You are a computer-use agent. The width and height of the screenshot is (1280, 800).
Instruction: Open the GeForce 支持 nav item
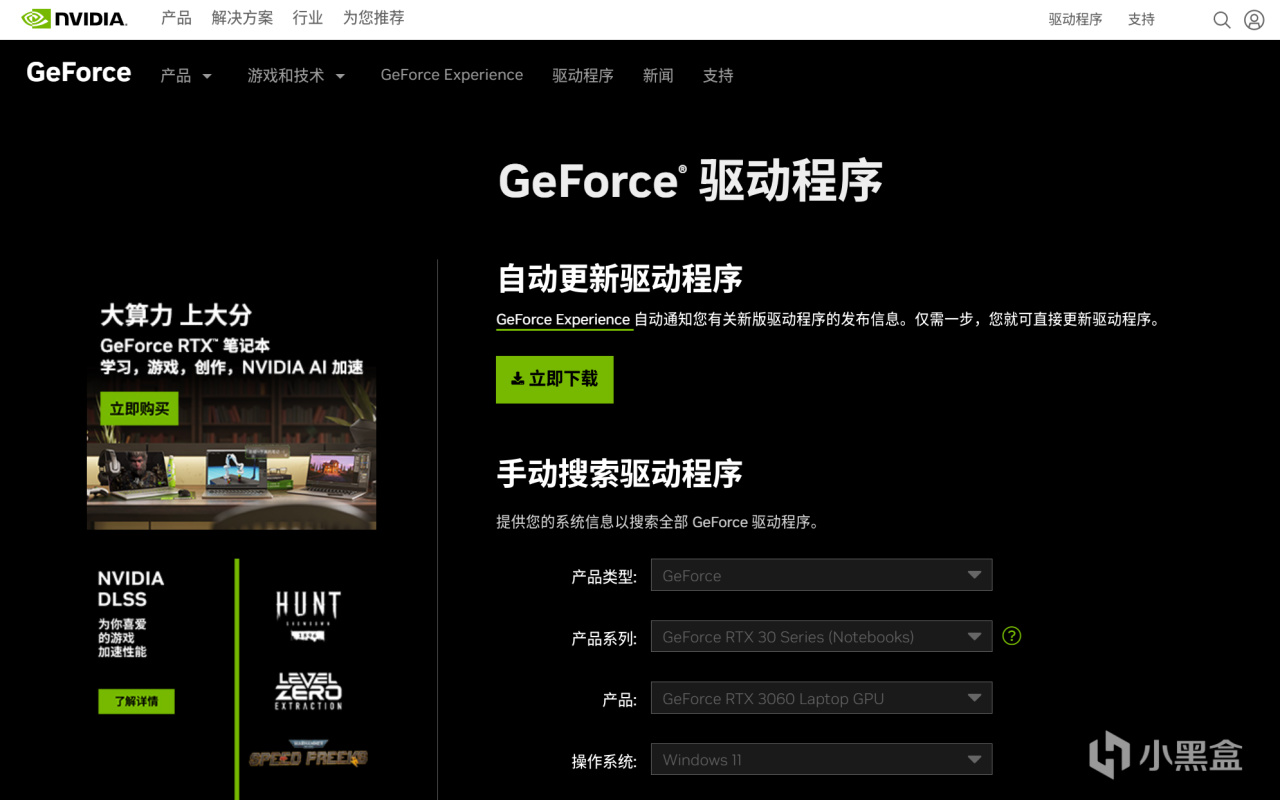click(718, 75)
